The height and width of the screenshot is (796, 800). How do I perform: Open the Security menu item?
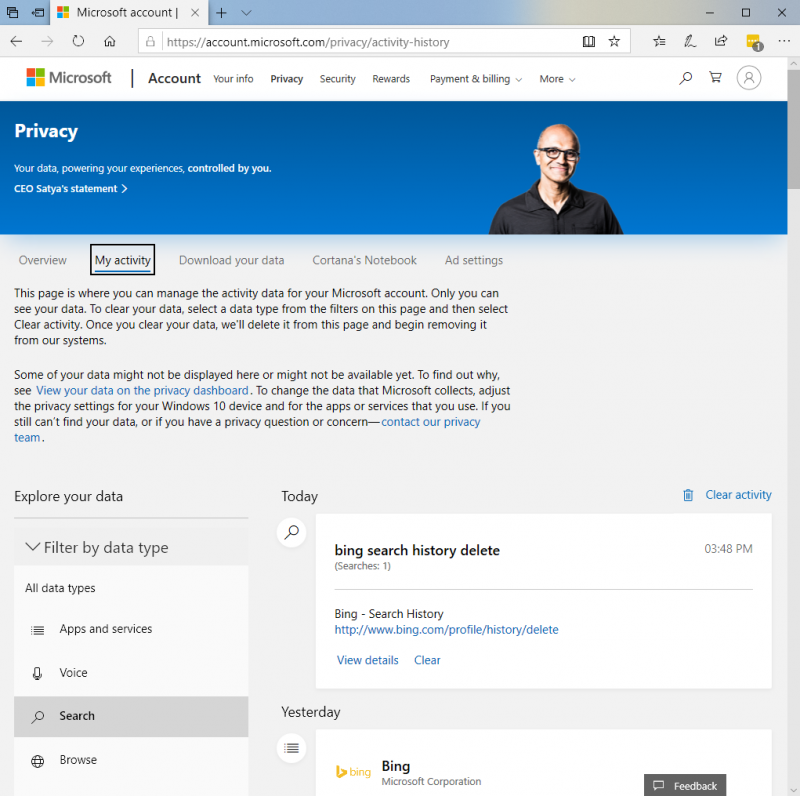click(x=337, y=79)
